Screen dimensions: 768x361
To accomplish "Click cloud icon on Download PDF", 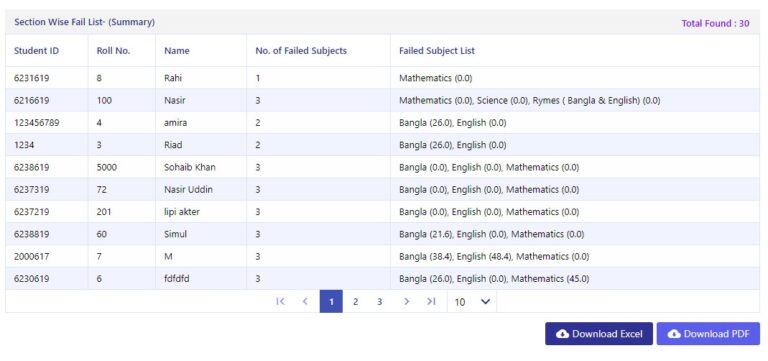I will click(x=674, y=334).
